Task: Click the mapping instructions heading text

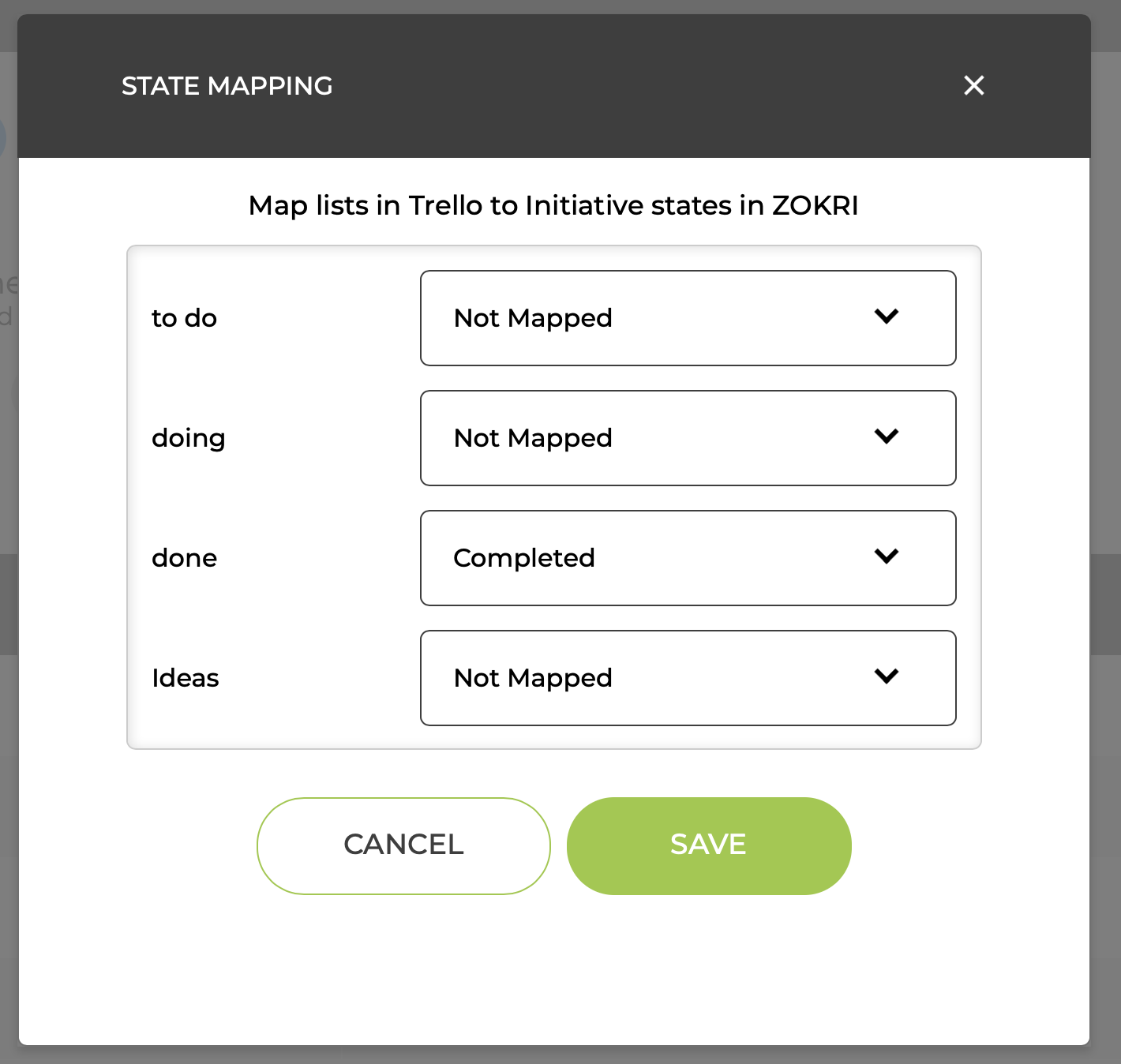Action: pos(553,205)
